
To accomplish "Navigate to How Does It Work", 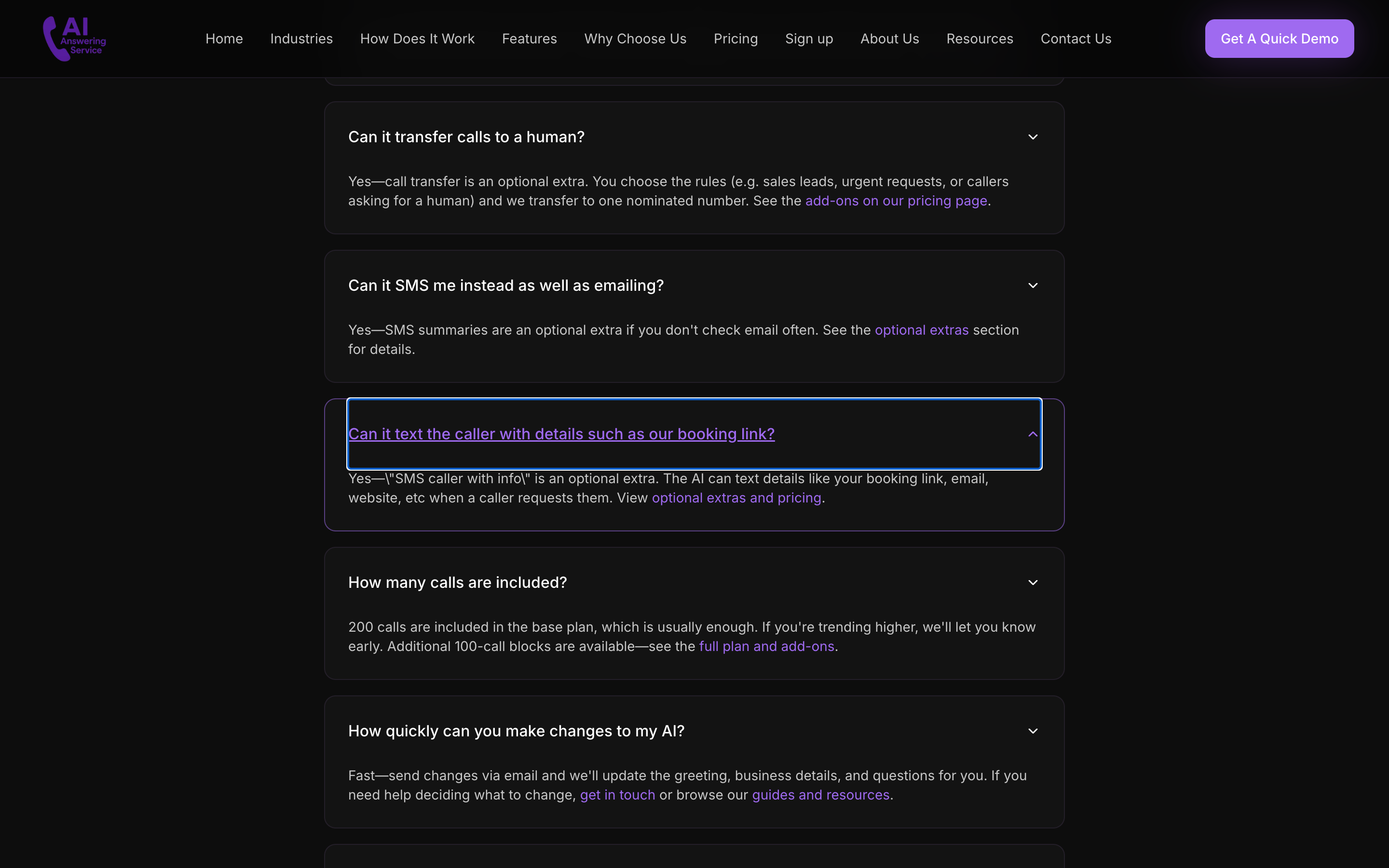I will (417, 38).
